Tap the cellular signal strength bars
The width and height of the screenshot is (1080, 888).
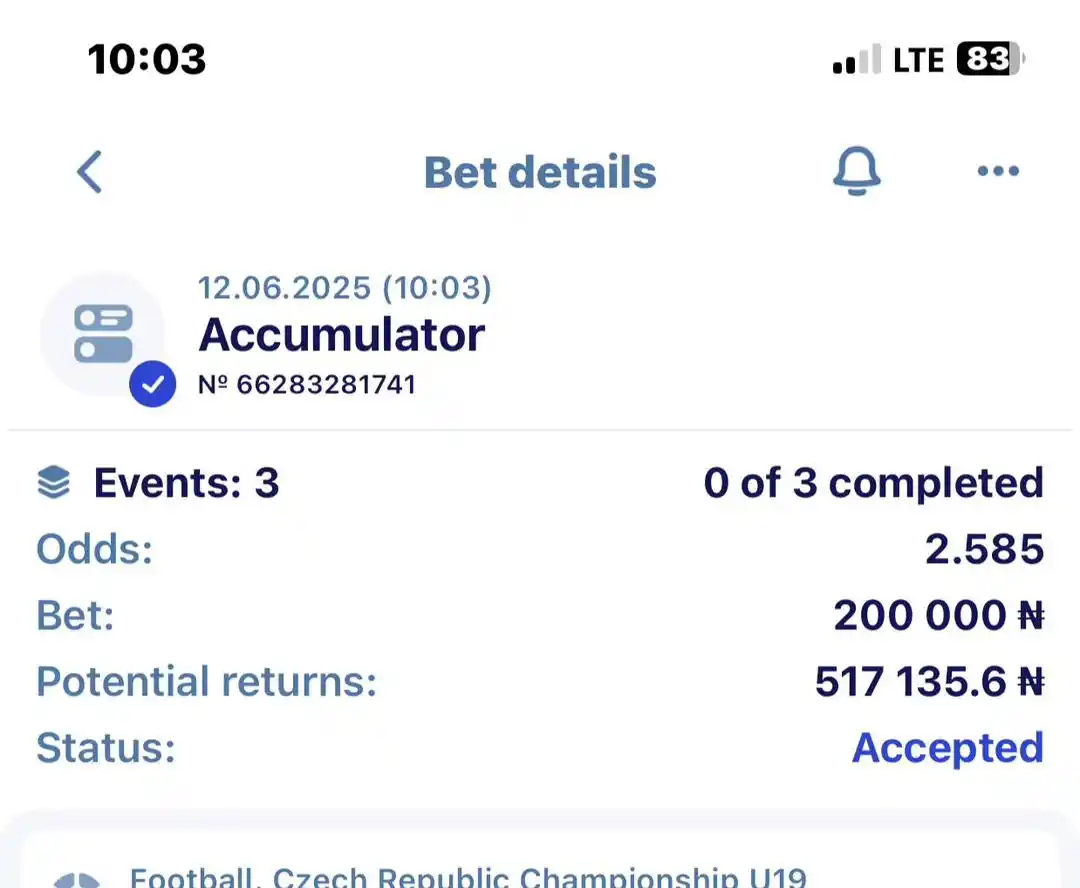(x=856, y=59)
